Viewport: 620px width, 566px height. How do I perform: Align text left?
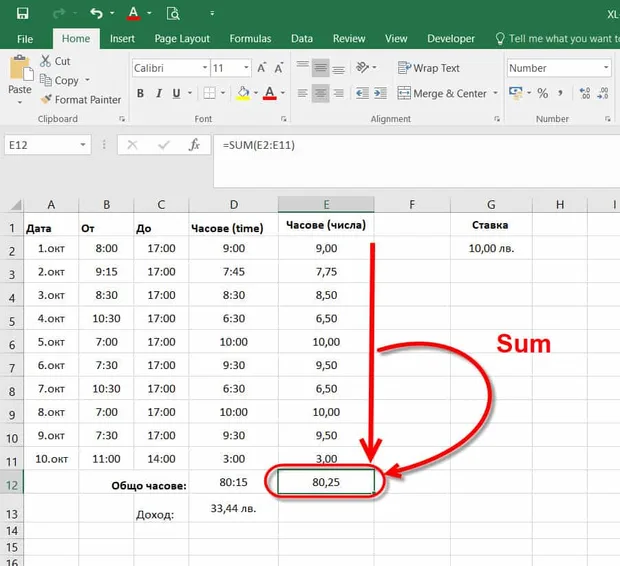(x=302, y=93)
